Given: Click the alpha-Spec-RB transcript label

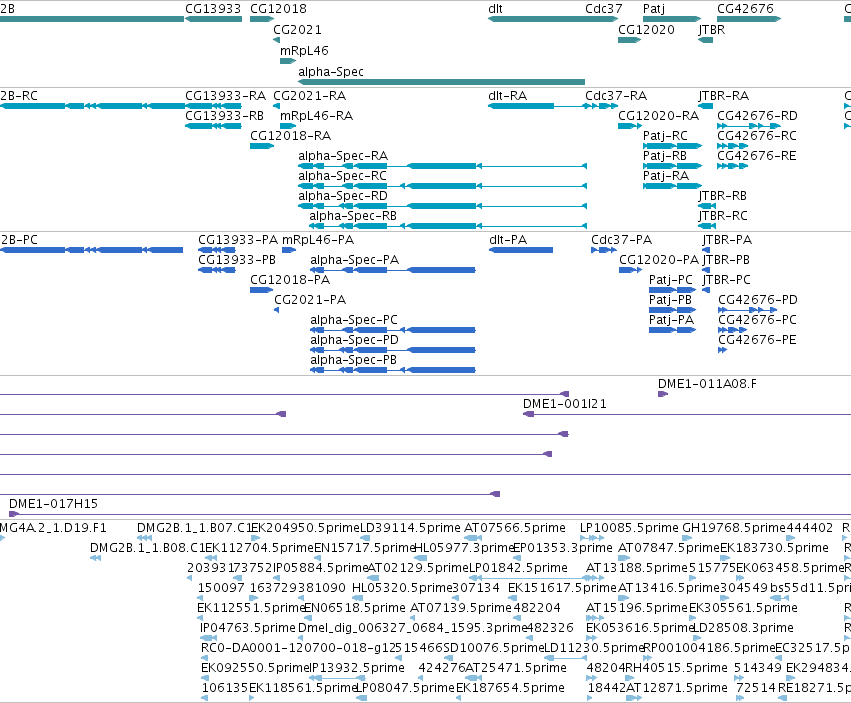Looking at the screenshot, I should (353, 216).
